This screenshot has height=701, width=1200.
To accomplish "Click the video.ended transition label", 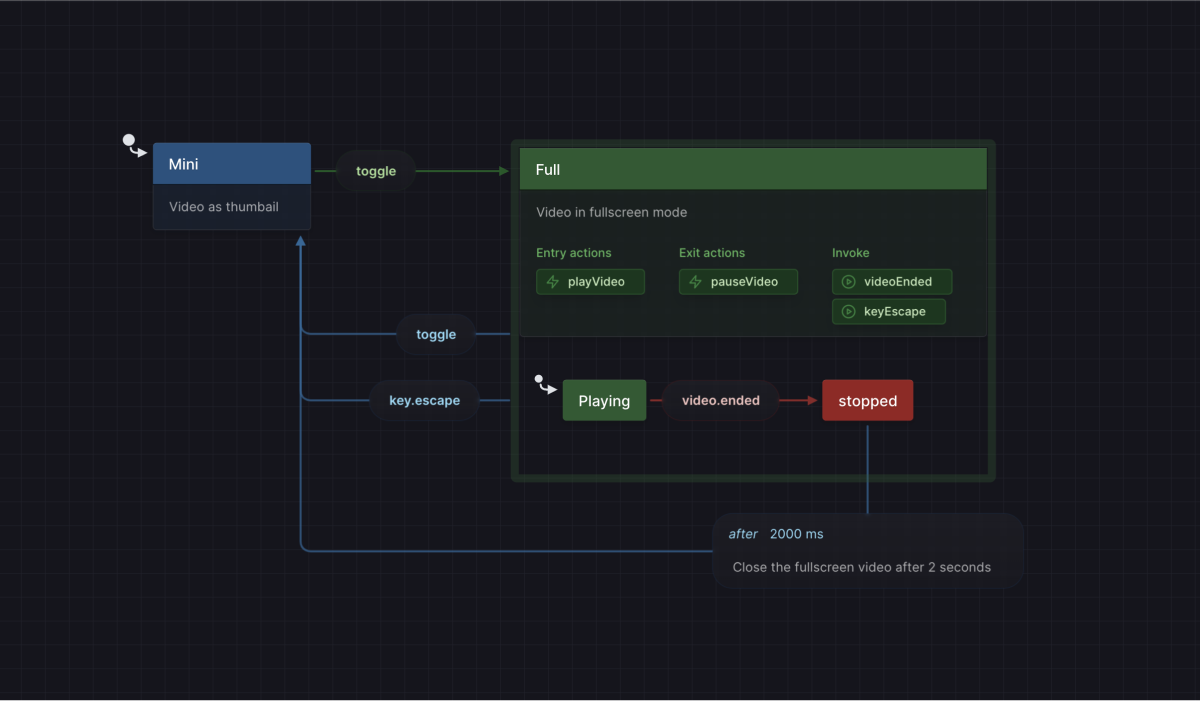I will coord(720,400).
